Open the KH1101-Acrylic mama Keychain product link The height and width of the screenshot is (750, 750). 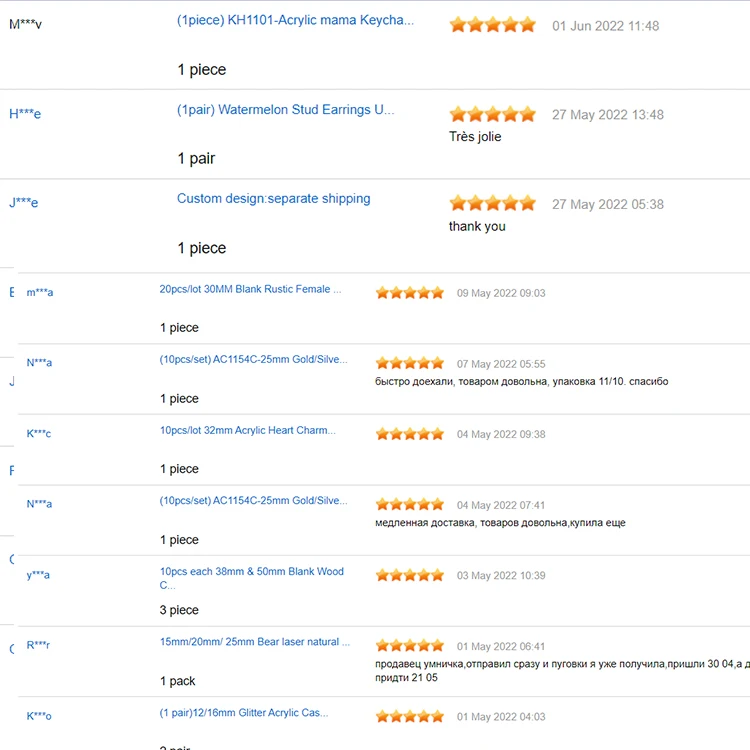[295, 20]
